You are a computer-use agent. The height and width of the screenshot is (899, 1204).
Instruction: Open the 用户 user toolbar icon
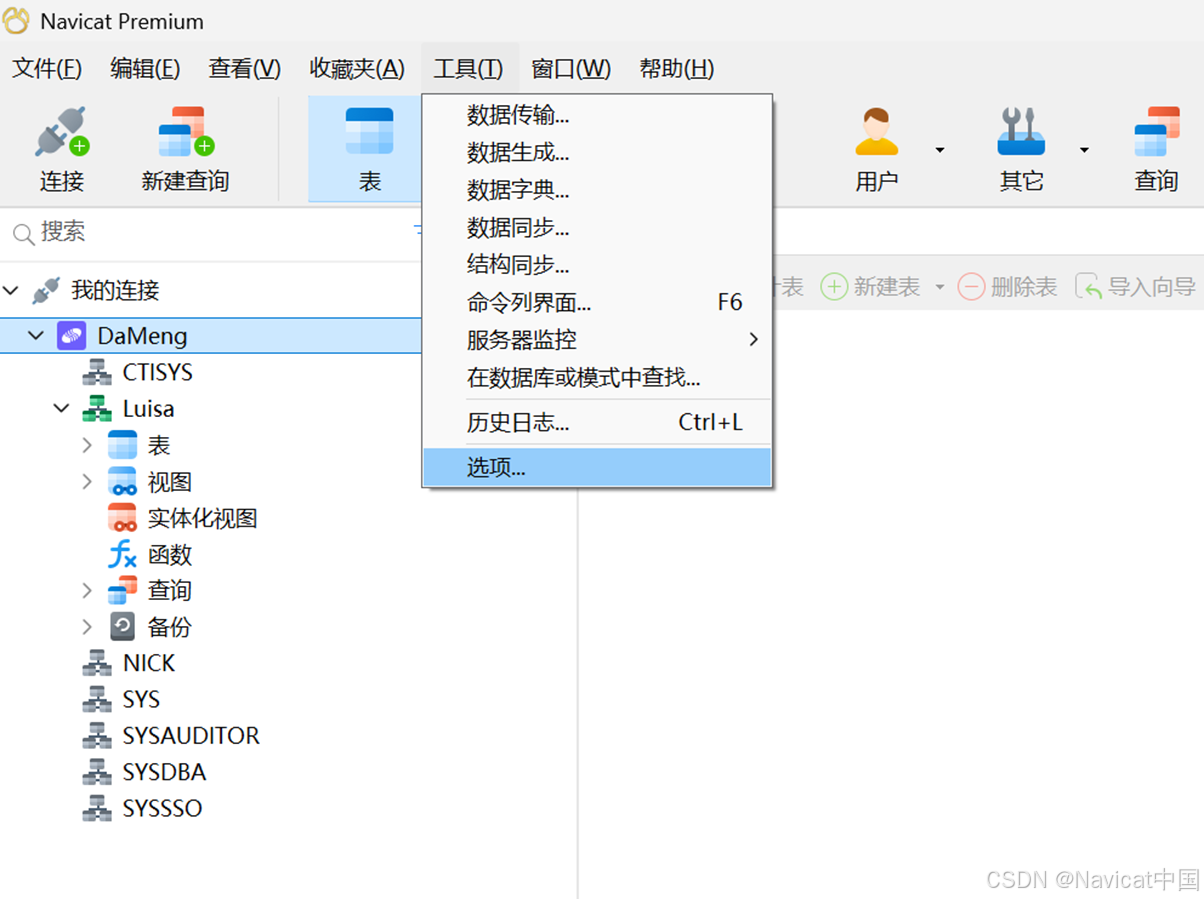tap(877, 132)
